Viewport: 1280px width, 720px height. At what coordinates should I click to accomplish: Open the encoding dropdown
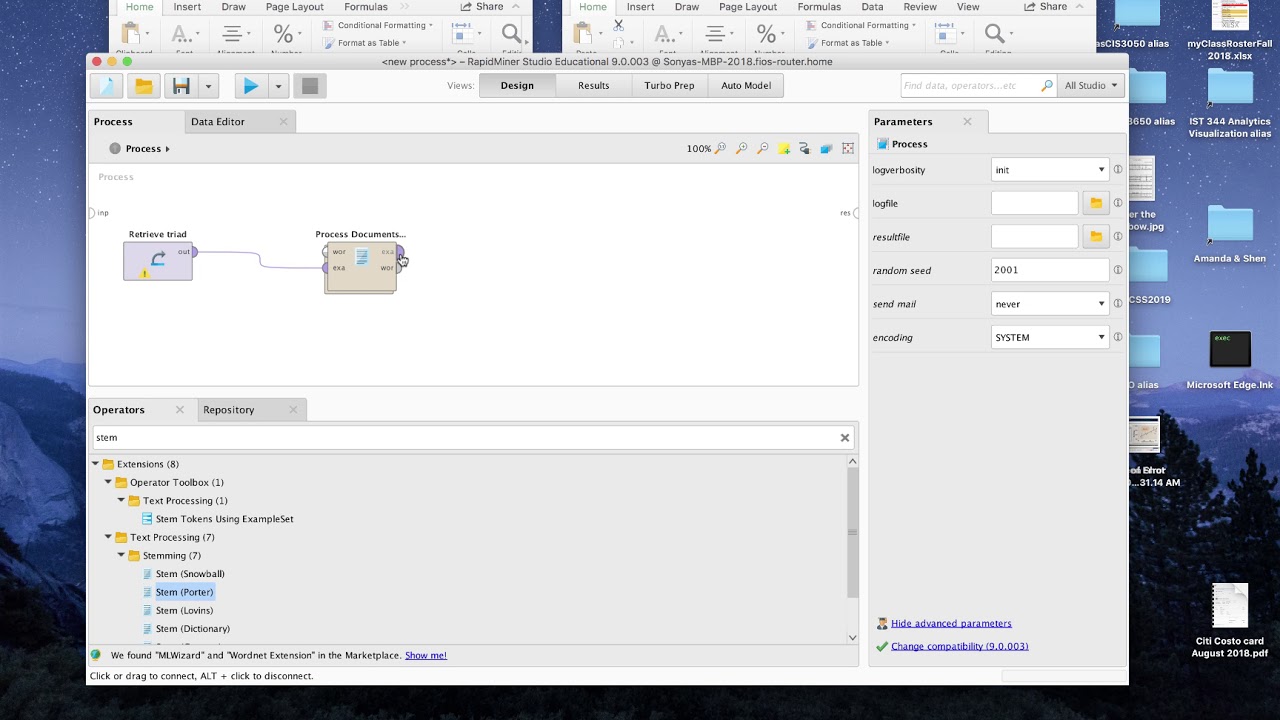click(1049, 337)
